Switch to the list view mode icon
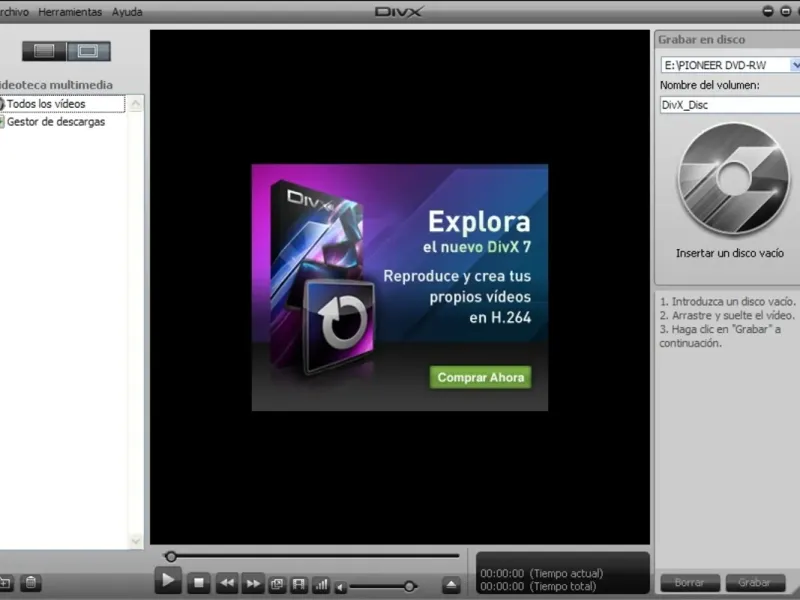Image resolution: width=800 pixels, height=600 pixels. tap(44, 51)
